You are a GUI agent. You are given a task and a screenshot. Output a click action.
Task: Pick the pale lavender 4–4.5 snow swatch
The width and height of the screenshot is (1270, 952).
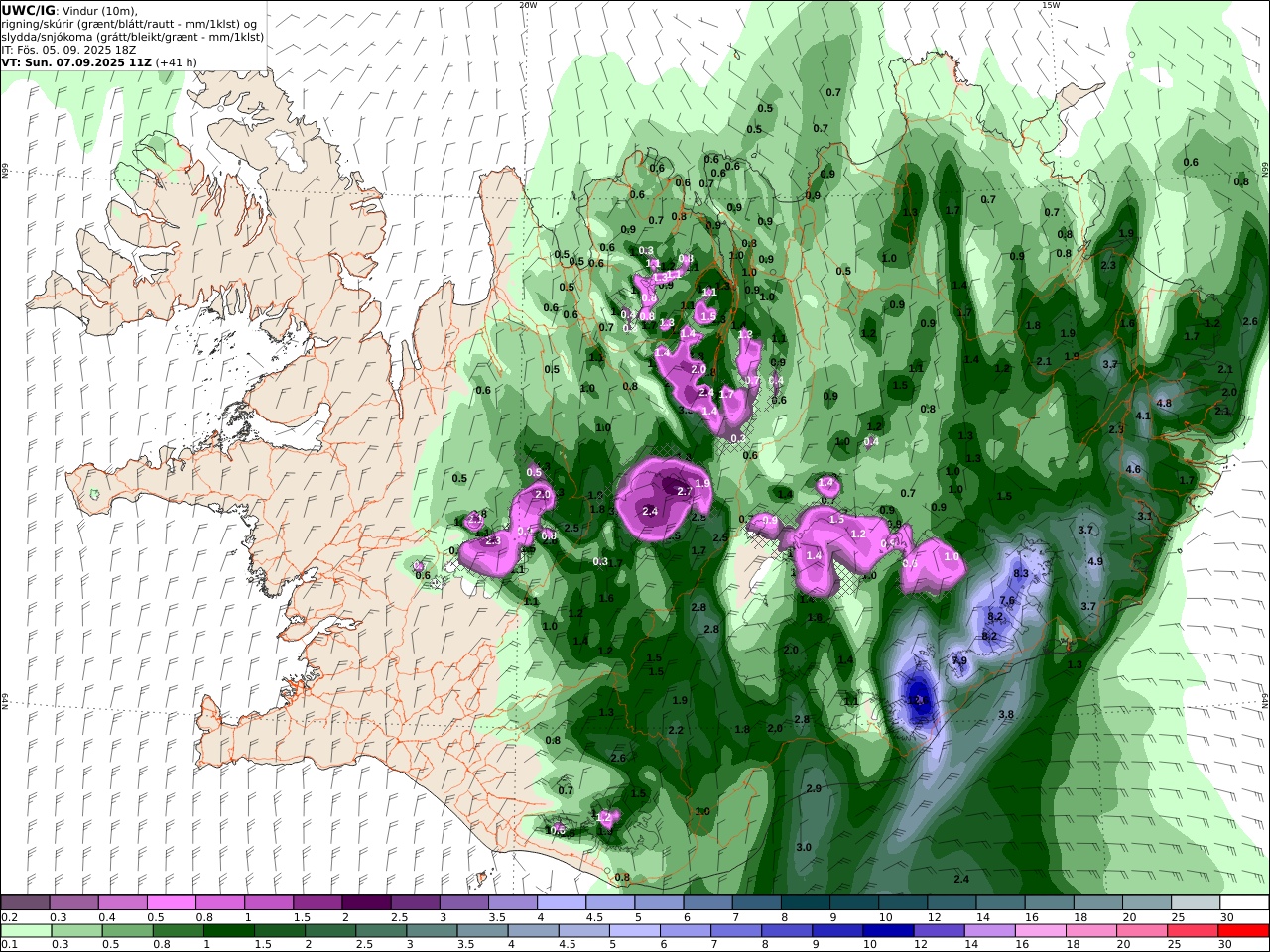click(x=561, y=903)
